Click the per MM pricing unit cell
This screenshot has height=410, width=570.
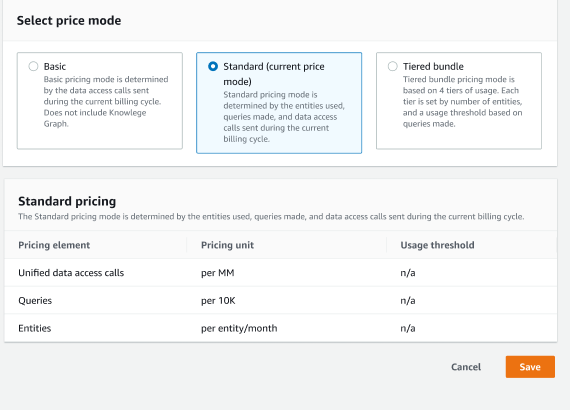(x=217, y=273)
